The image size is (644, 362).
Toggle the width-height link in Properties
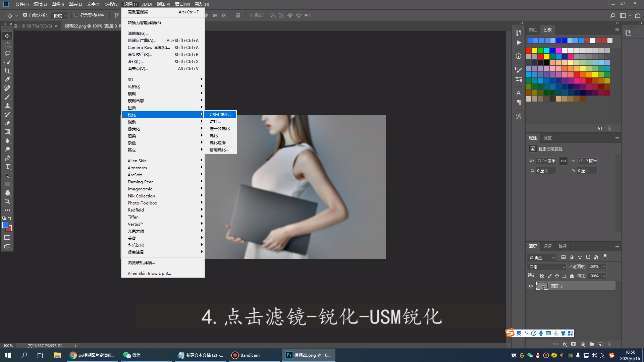[564, 161]
